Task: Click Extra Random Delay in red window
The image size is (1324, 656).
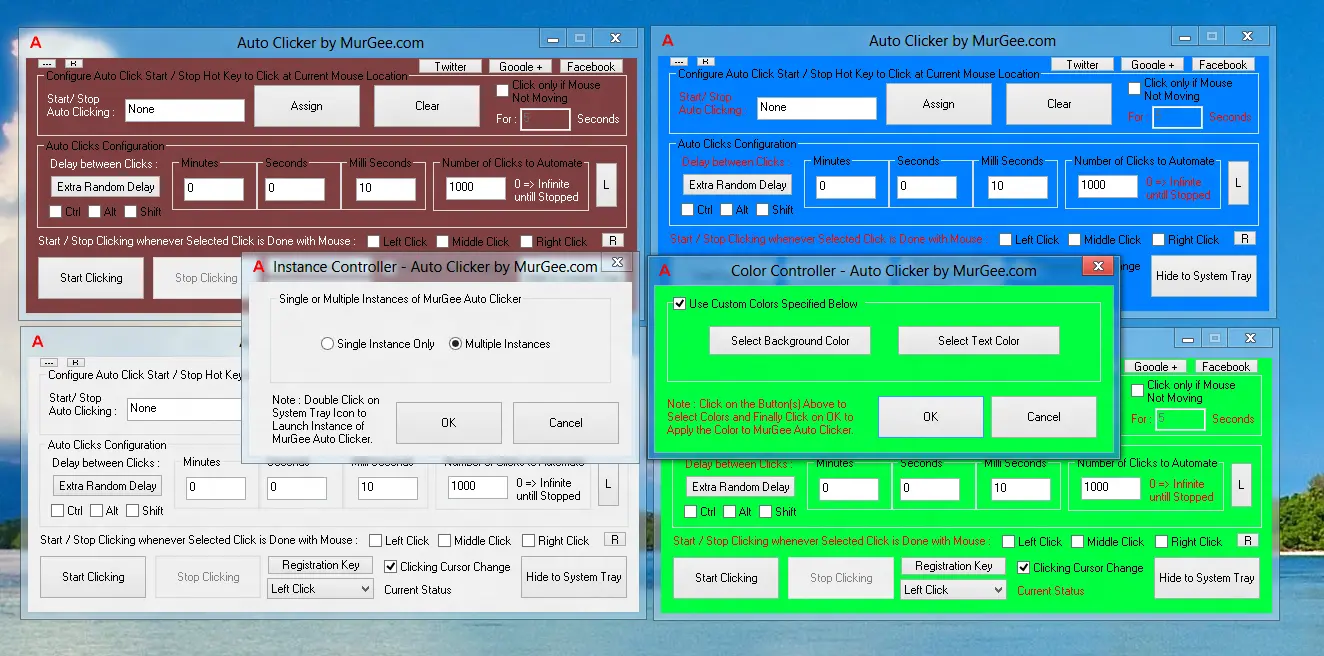Action: (106, 187)
